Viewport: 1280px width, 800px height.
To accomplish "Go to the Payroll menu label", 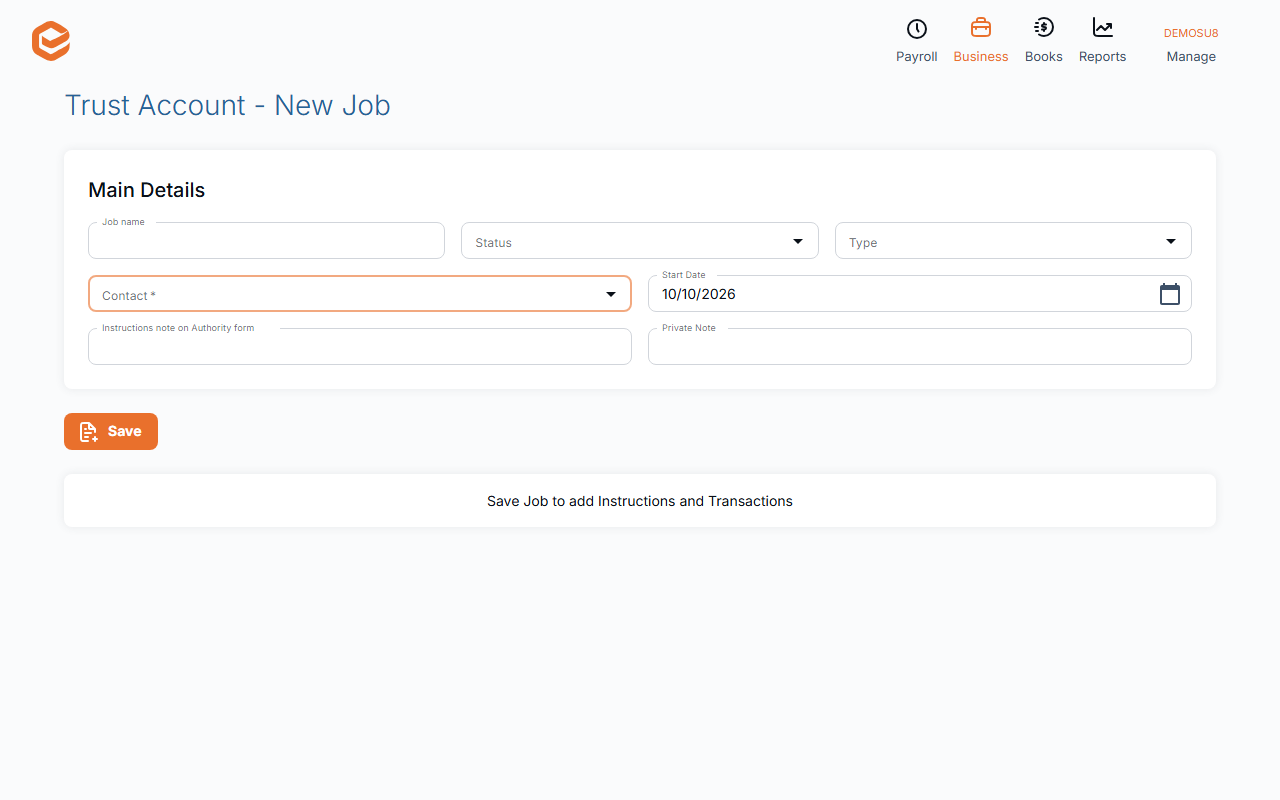I will (916, 57).
